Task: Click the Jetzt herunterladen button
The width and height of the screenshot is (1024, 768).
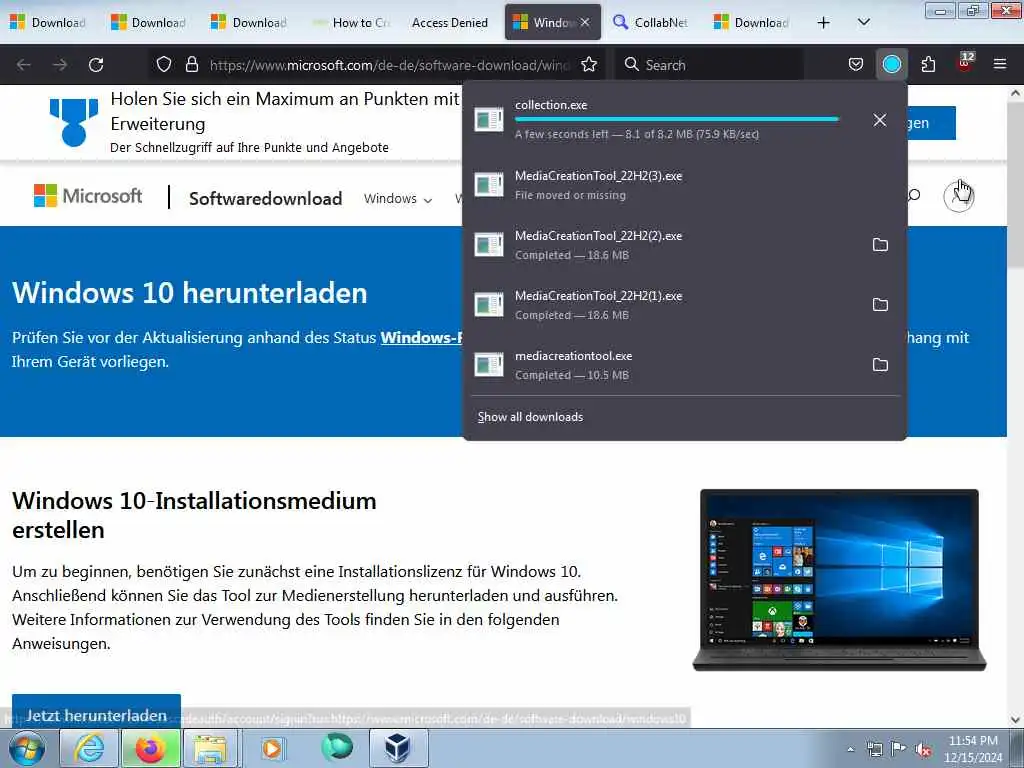Action: (96, 712)
